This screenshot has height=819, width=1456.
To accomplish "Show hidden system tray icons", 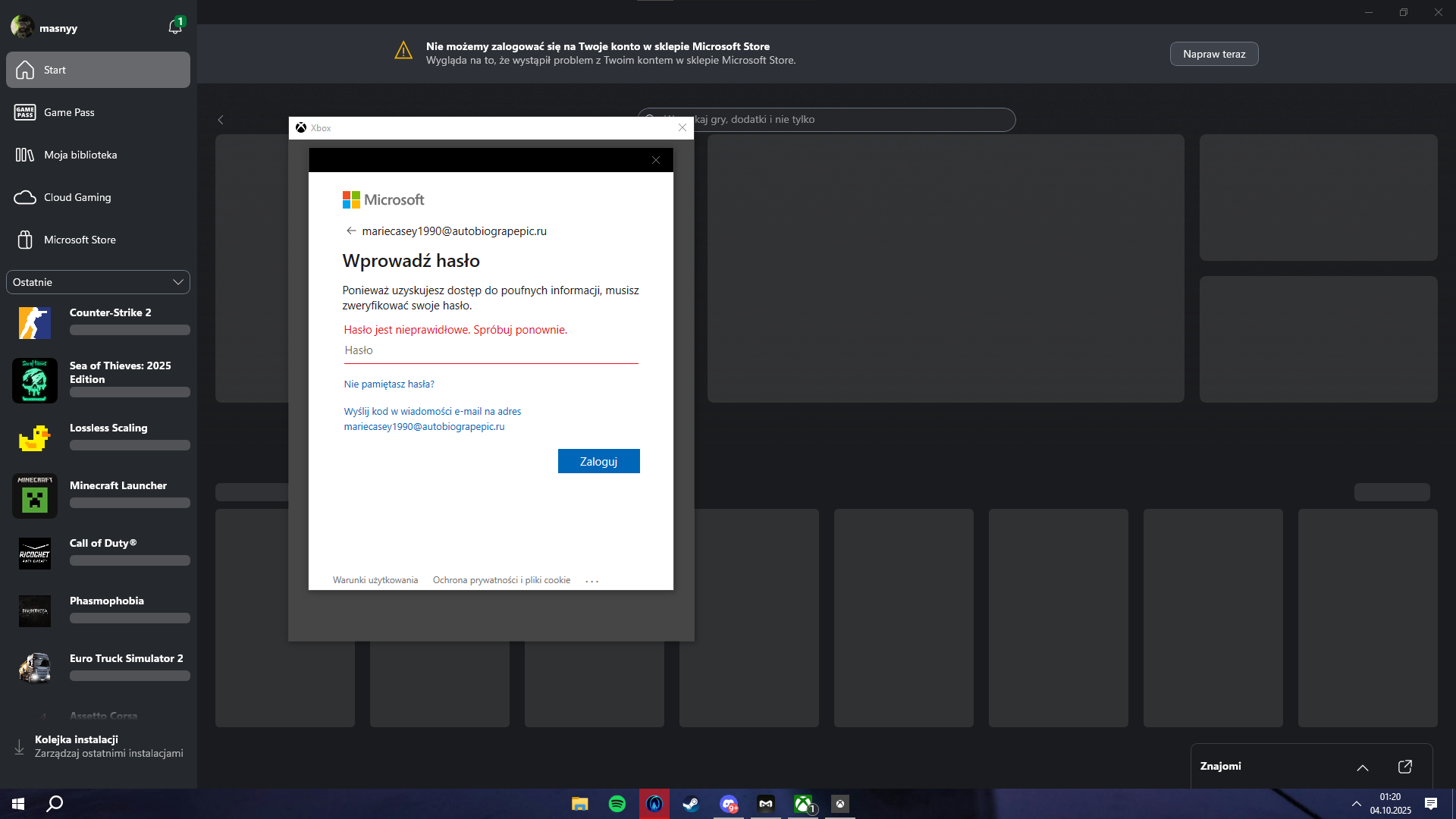I will pyautogui.click(x=1357, y=804).
